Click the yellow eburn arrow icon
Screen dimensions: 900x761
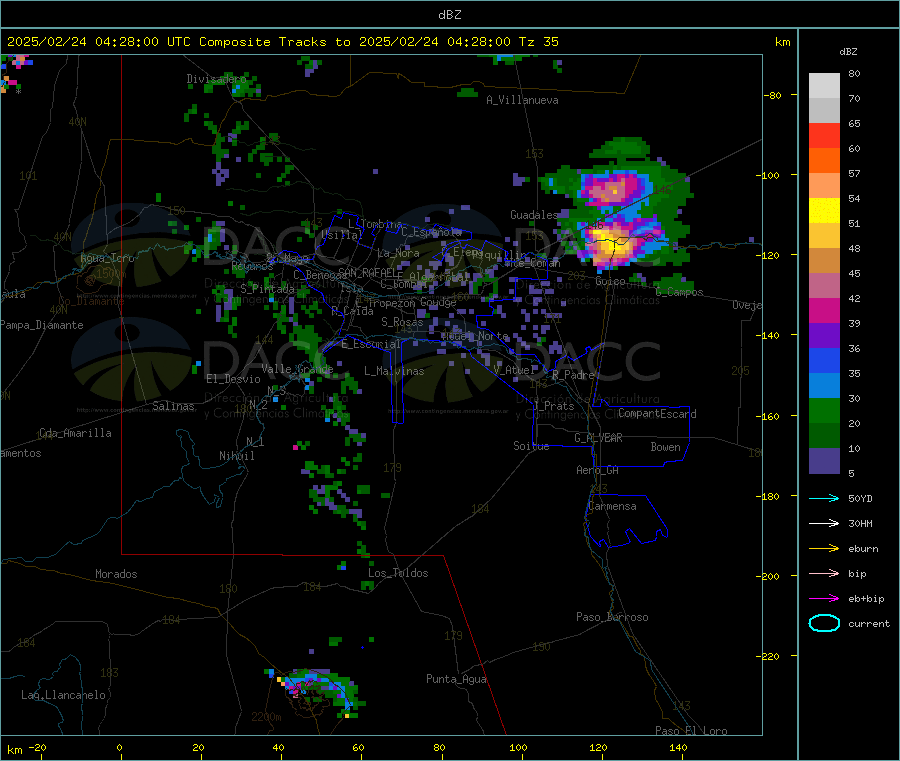pyautogui.click(x=824, y=548)
